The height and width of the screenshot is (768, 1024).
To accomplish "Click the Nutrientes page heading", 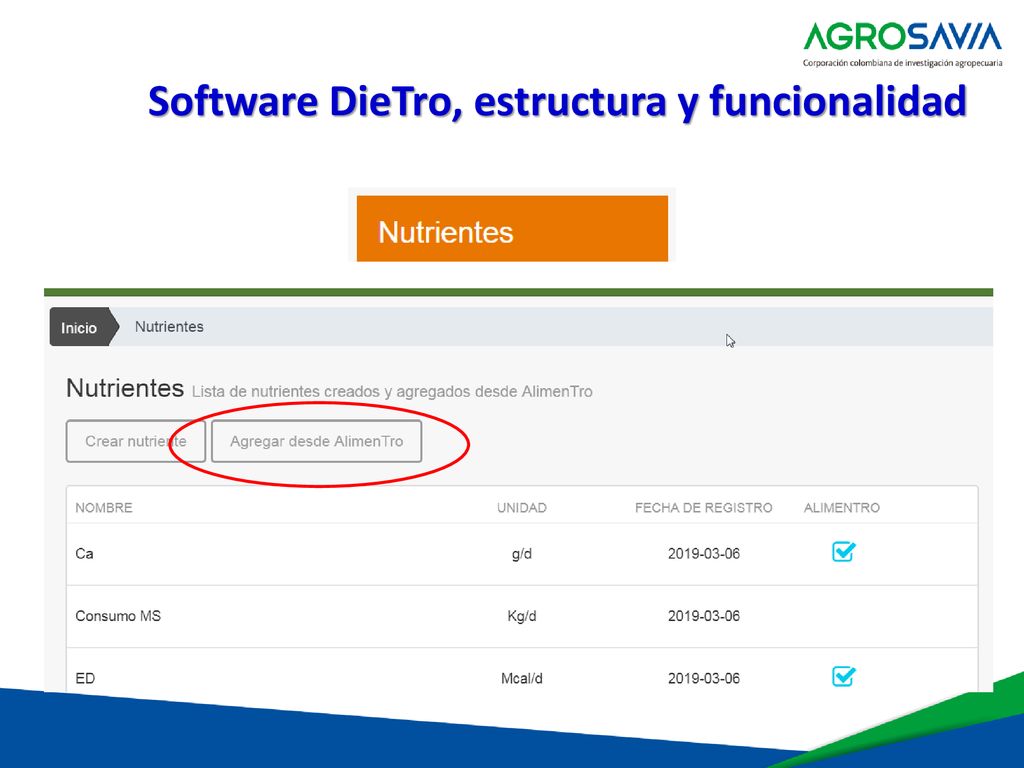I will click(x=125, y=389).
